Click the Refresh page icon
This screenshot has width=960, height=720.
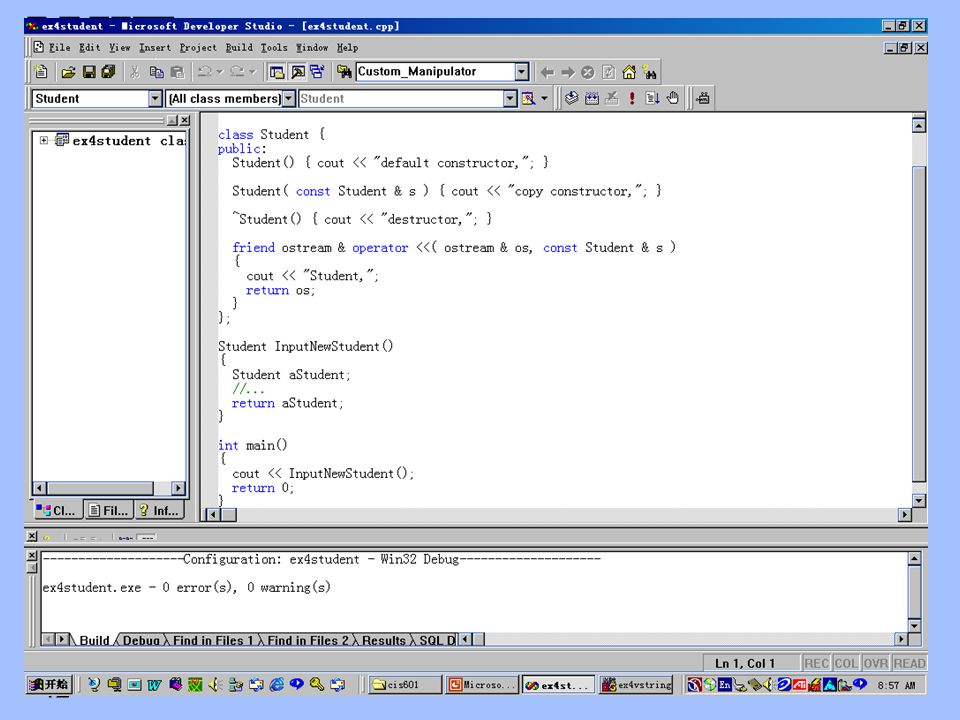[608, 72]
